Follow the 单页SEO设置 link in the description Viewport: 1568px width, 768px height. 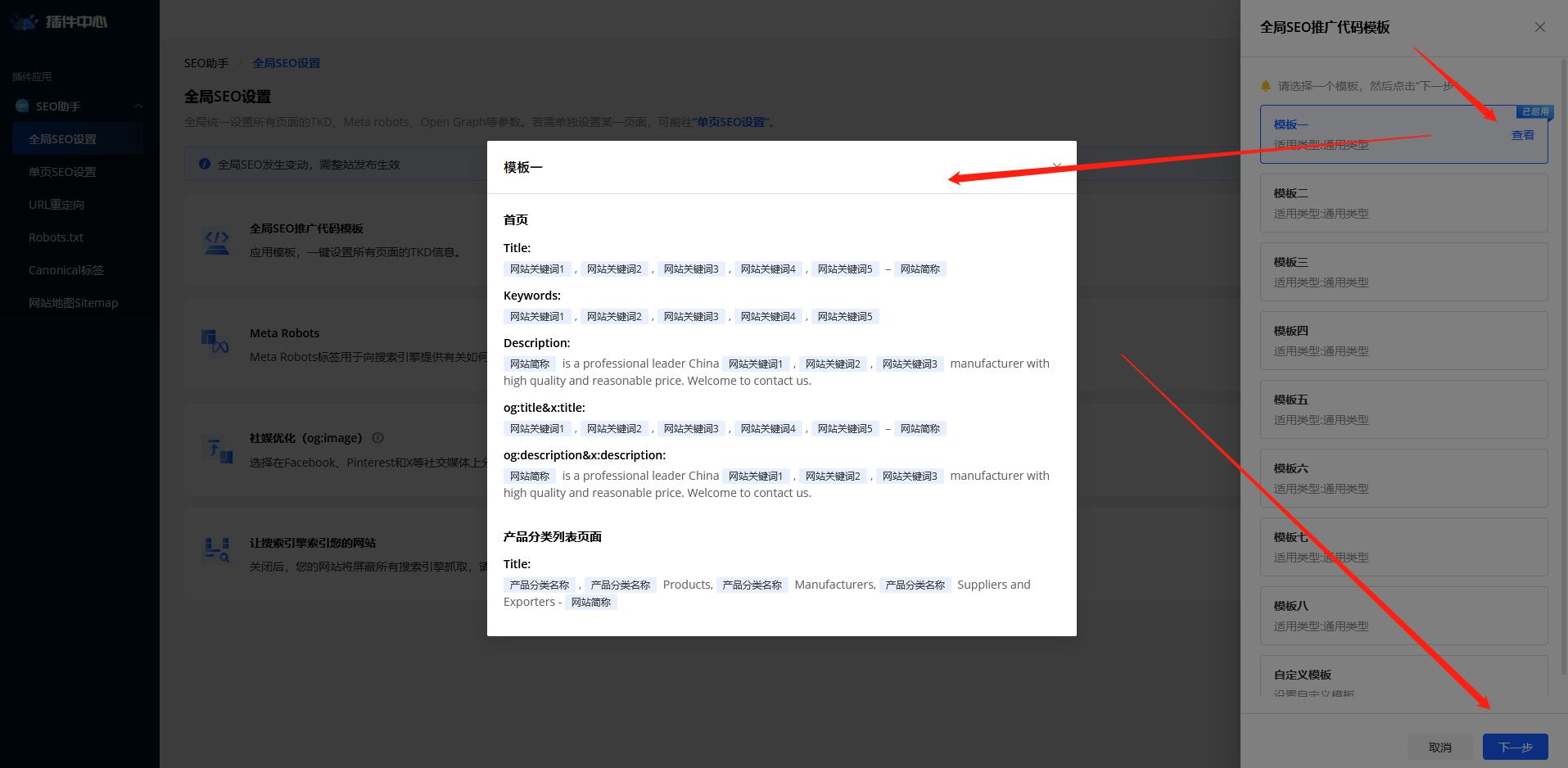tap(731, 122)
